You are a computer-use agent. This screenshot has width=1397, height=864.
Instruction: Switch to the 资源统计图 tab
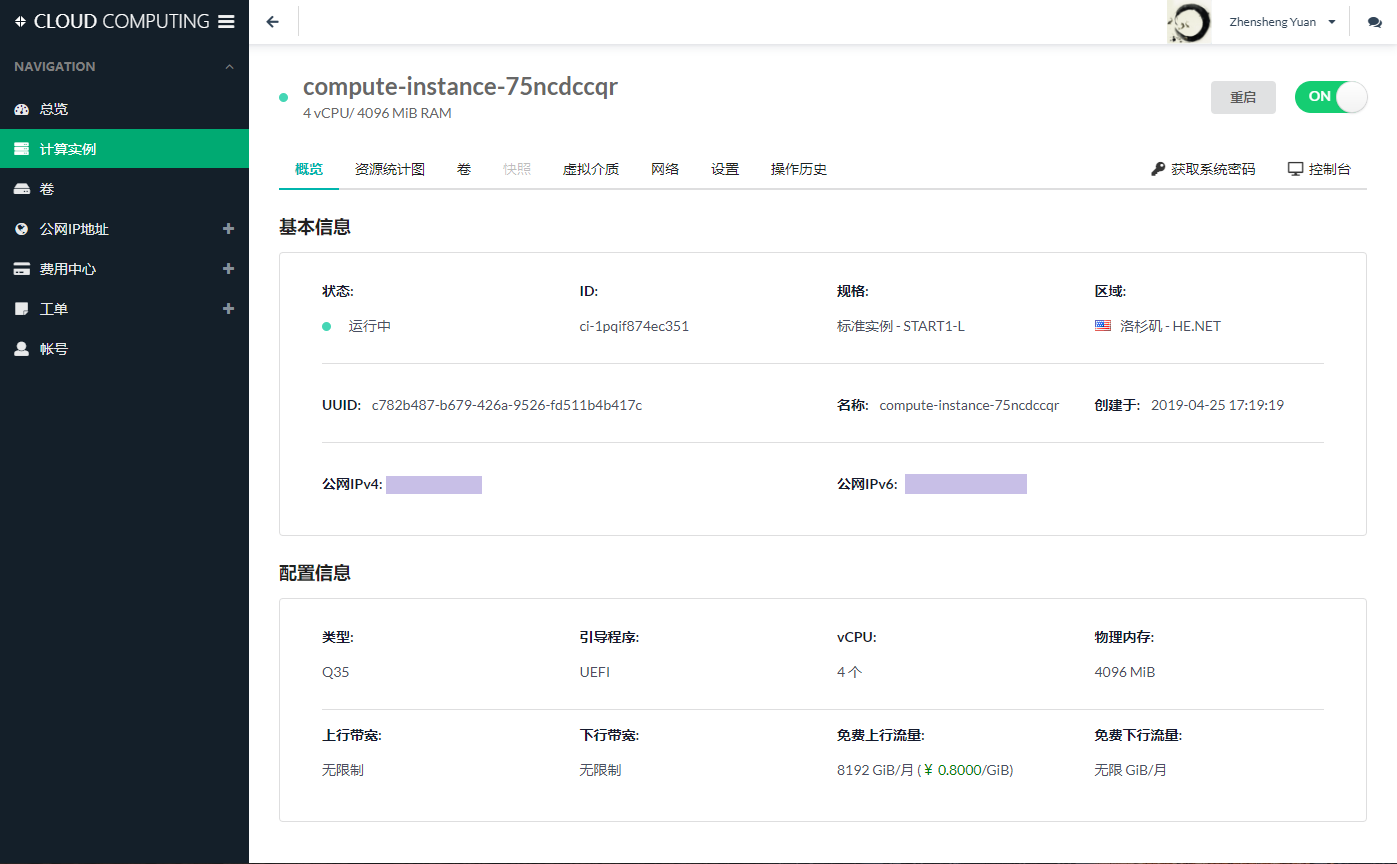pos(390,169)
